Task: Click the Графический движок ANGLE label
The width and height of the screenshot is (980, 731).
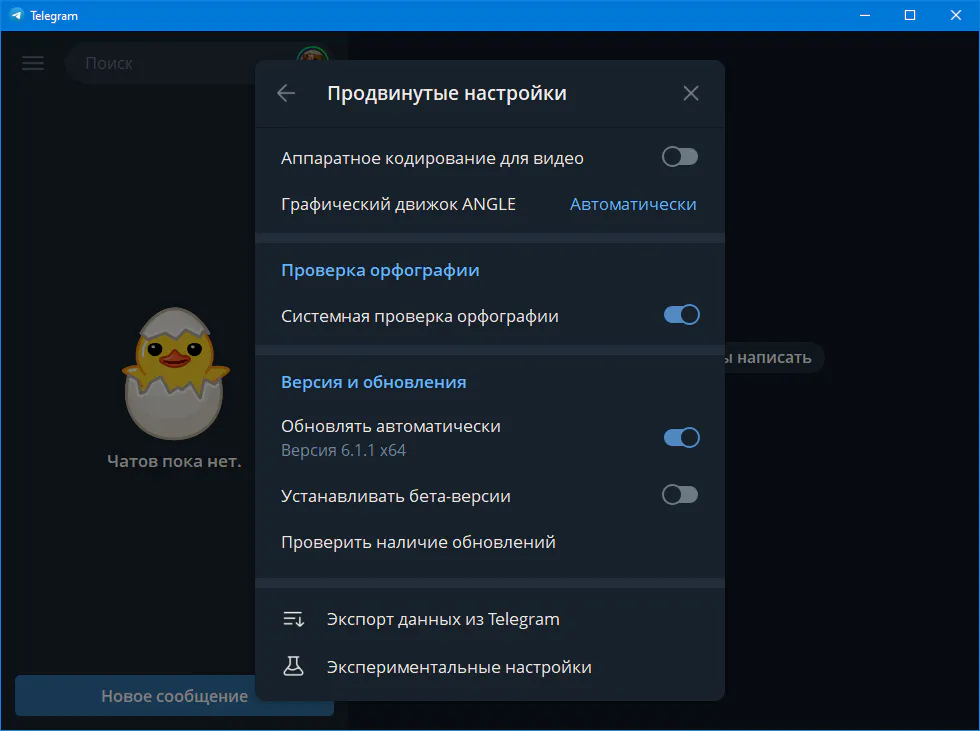Action: [x=398, y=204]
